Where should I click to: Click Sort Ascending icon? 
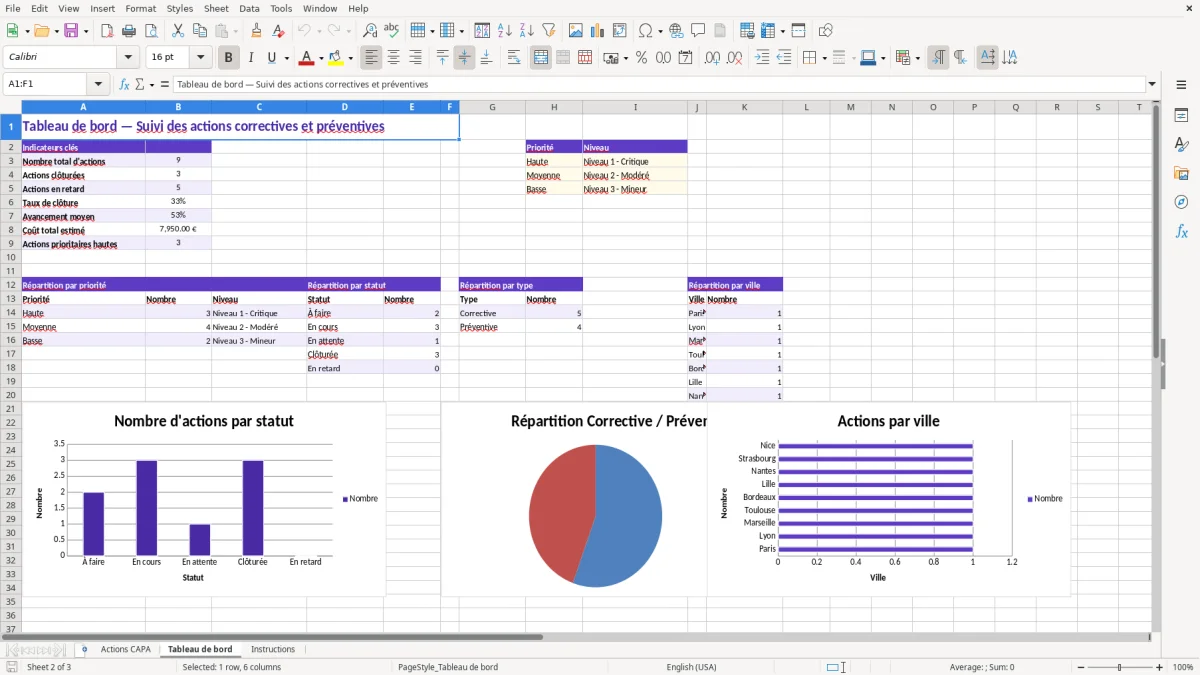(x=504, y=31)
